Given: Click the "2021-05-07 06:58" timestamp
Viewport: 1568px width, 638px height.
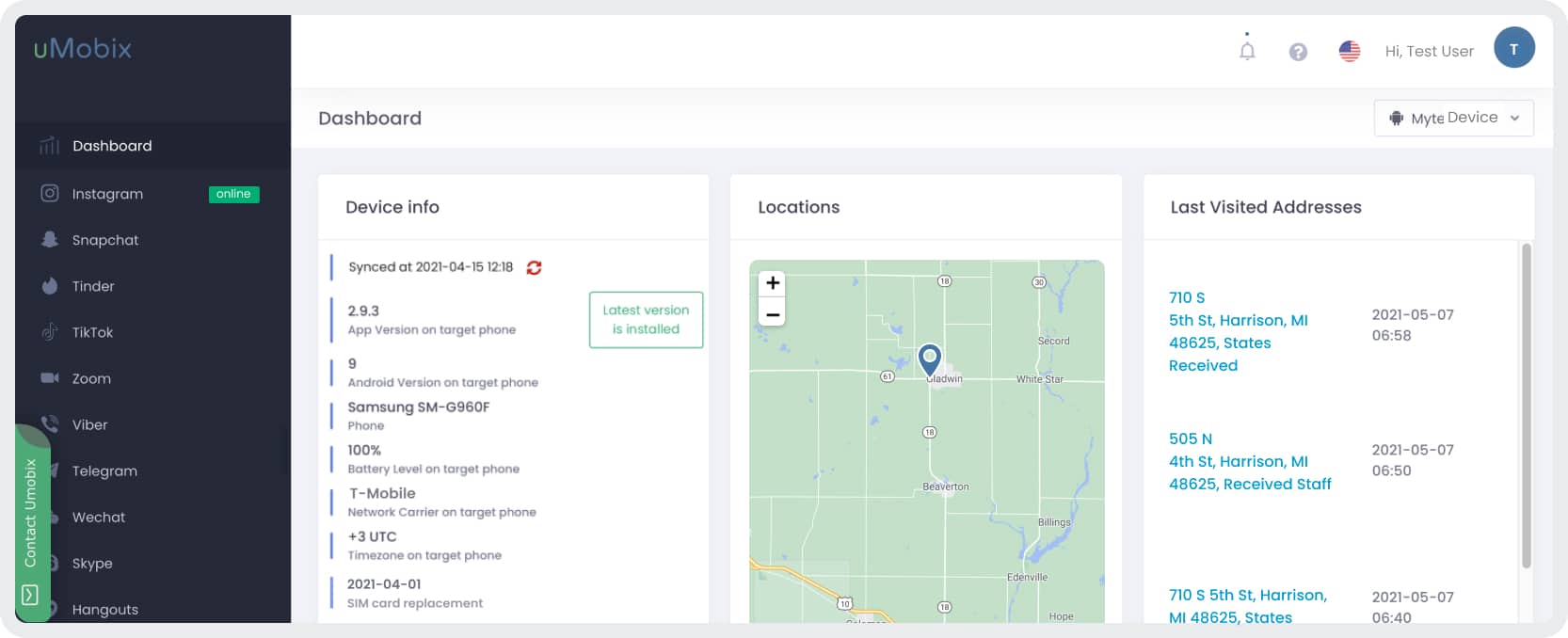Looking at the screenshot, I should click(1413, 325).
